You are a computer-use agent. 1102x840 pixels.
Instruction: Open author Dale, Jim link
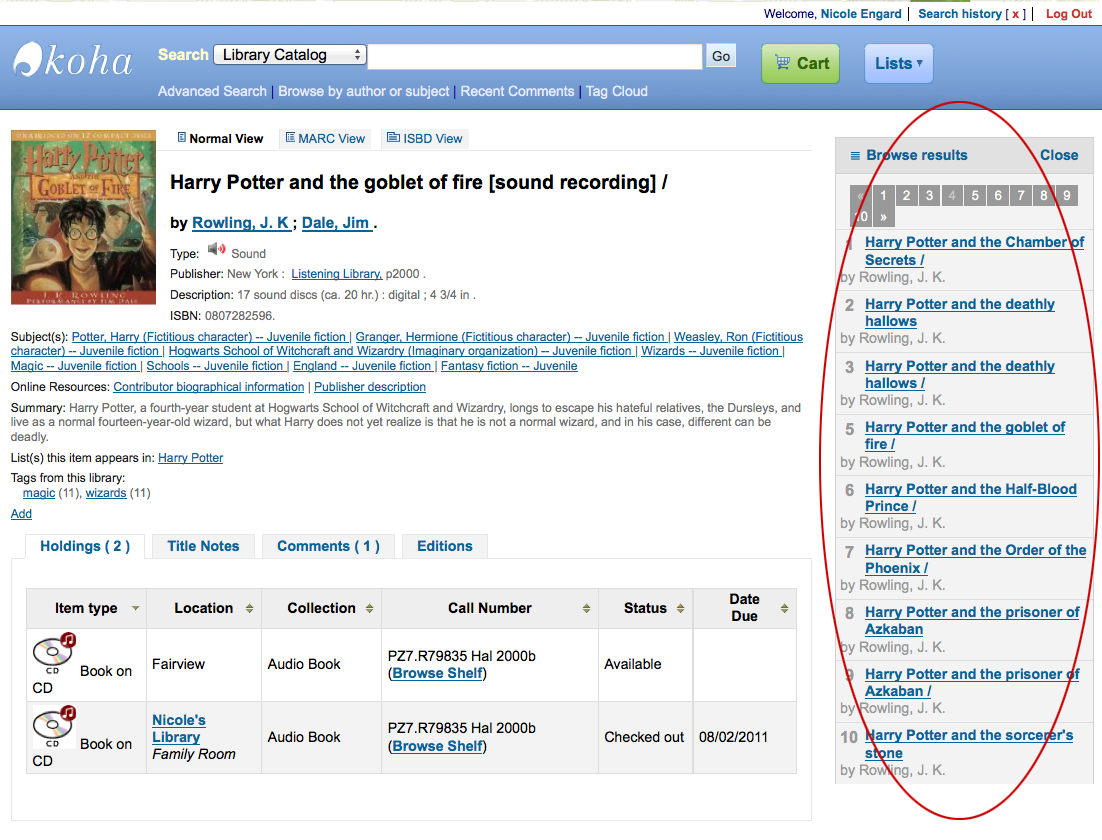(337, 223)
